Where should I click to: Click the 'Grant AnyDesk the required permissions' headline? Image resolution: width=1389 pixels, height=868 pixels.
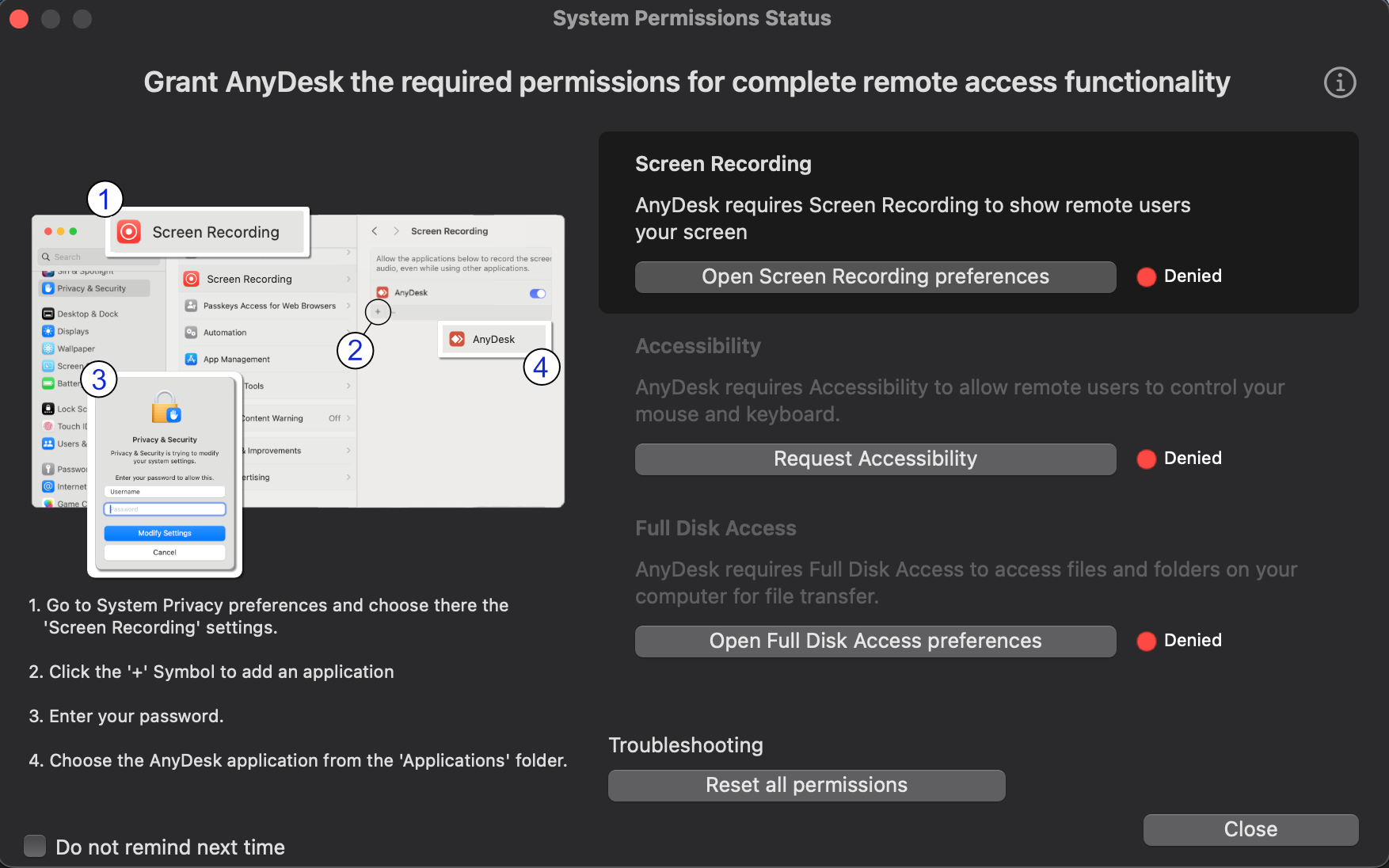click(x=687, y=82)
